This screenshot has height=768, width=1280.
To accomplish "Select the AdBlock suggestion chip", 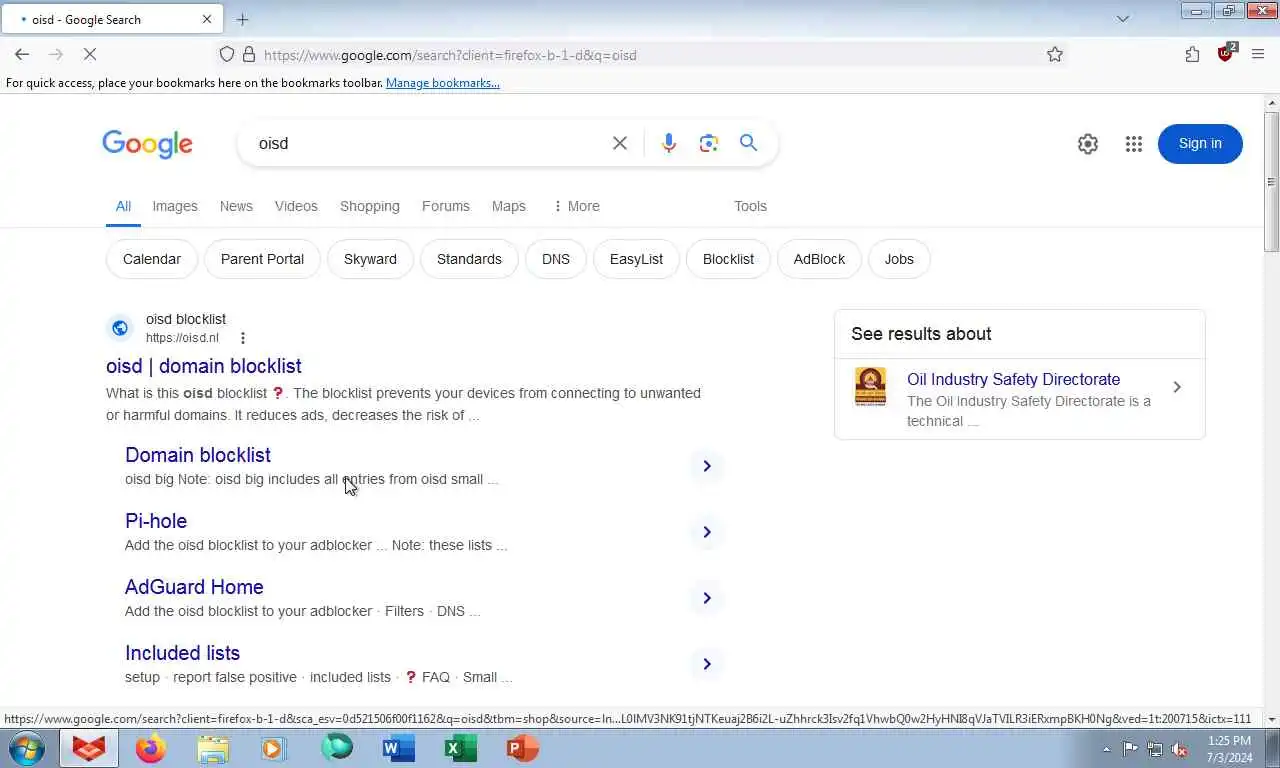I will (x=819, y=259).
